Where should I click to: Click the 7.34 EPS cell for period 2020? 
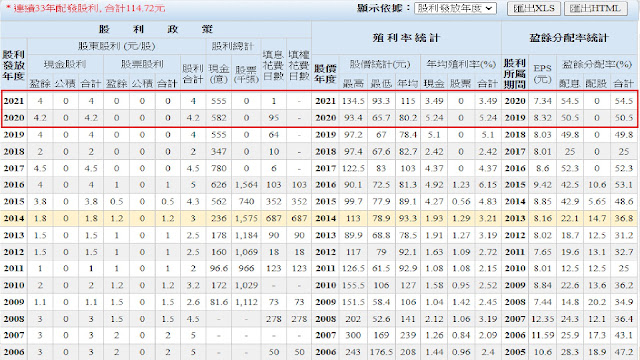click(542, 101)
